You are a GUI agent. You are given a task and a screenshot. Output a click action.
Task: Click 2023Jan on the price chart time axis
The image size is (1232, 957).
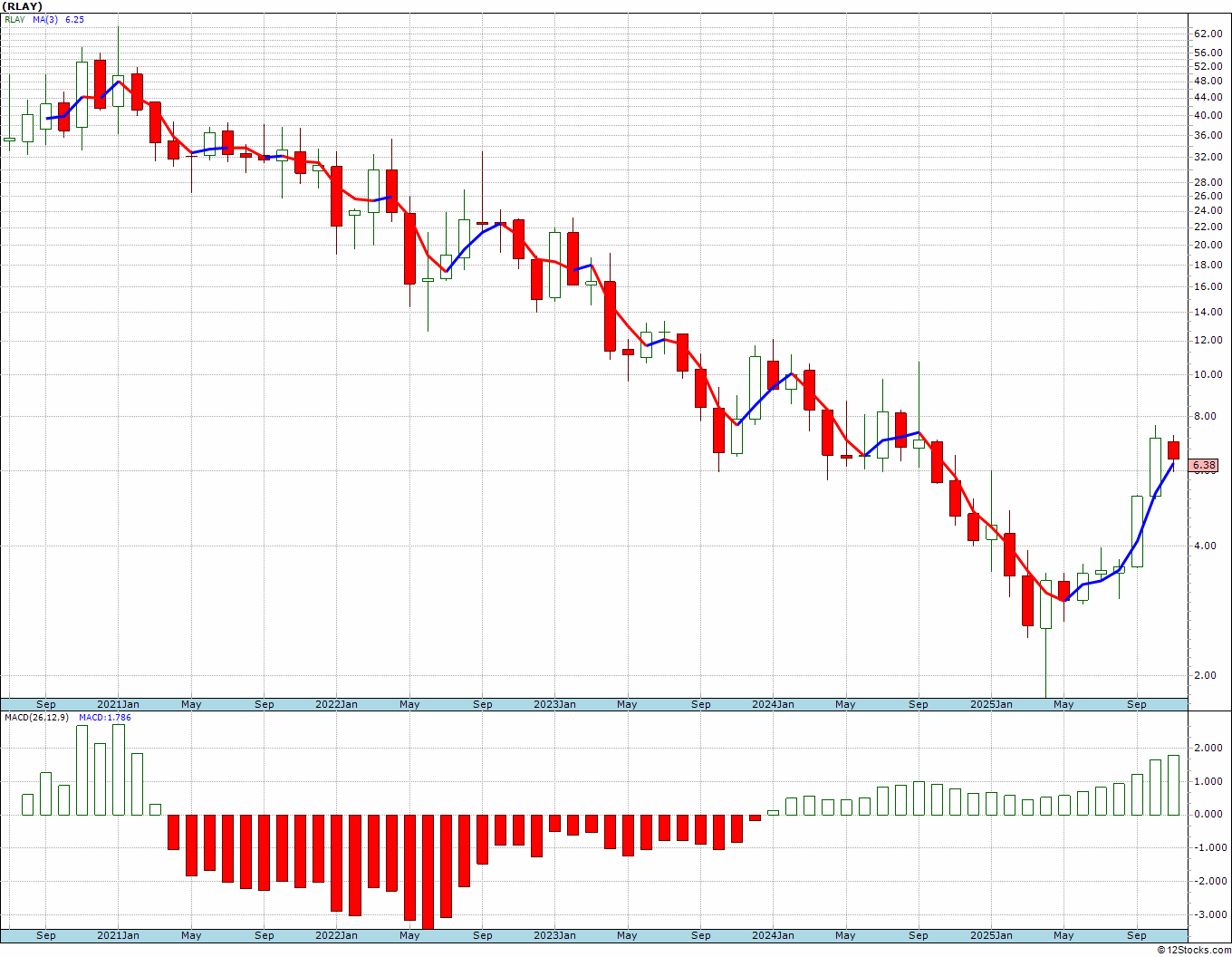click(x=554, y=704)
